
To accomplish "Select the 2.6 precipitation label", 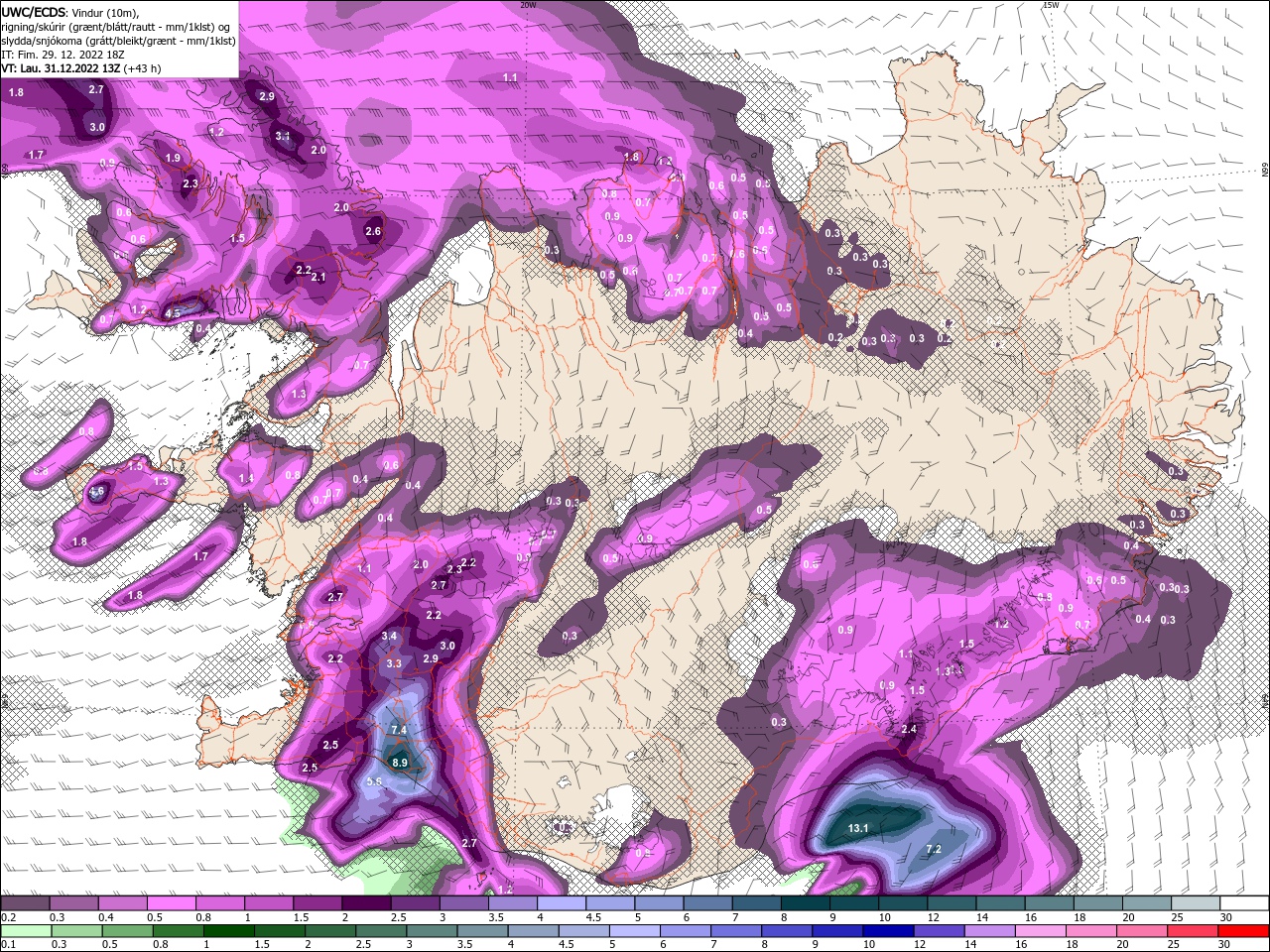I will click(373, 231).
